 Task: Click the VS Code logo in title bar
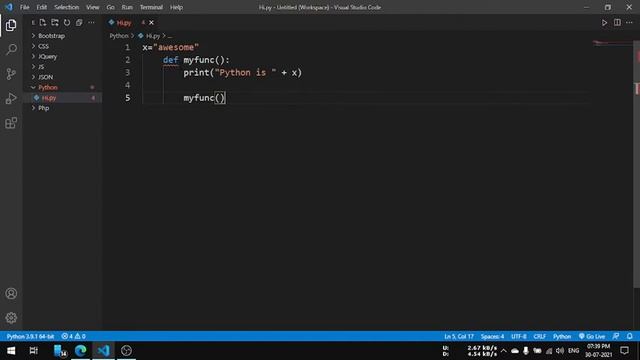coord(9,7)
